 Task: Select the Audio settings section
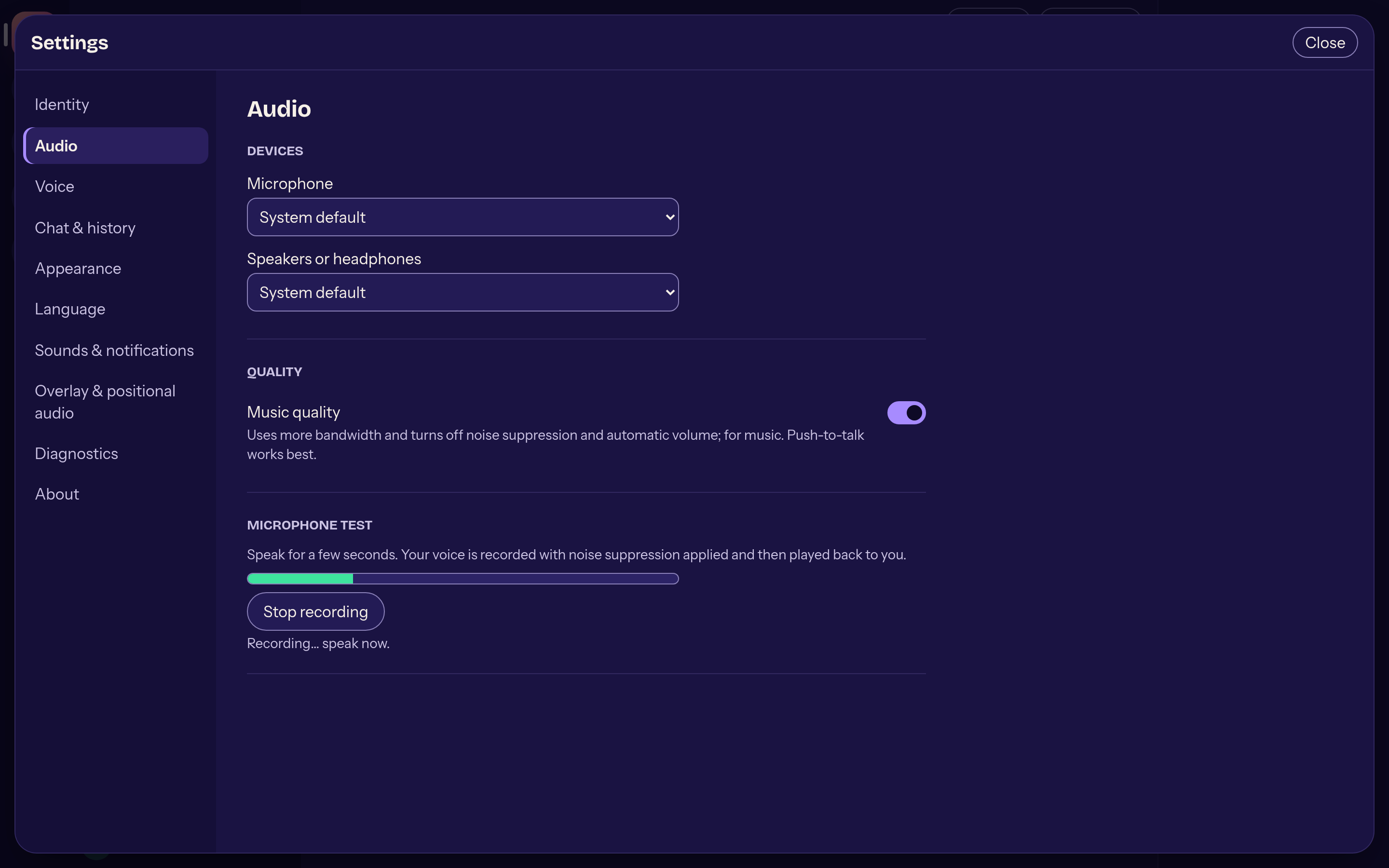click(x=115, y=146)
